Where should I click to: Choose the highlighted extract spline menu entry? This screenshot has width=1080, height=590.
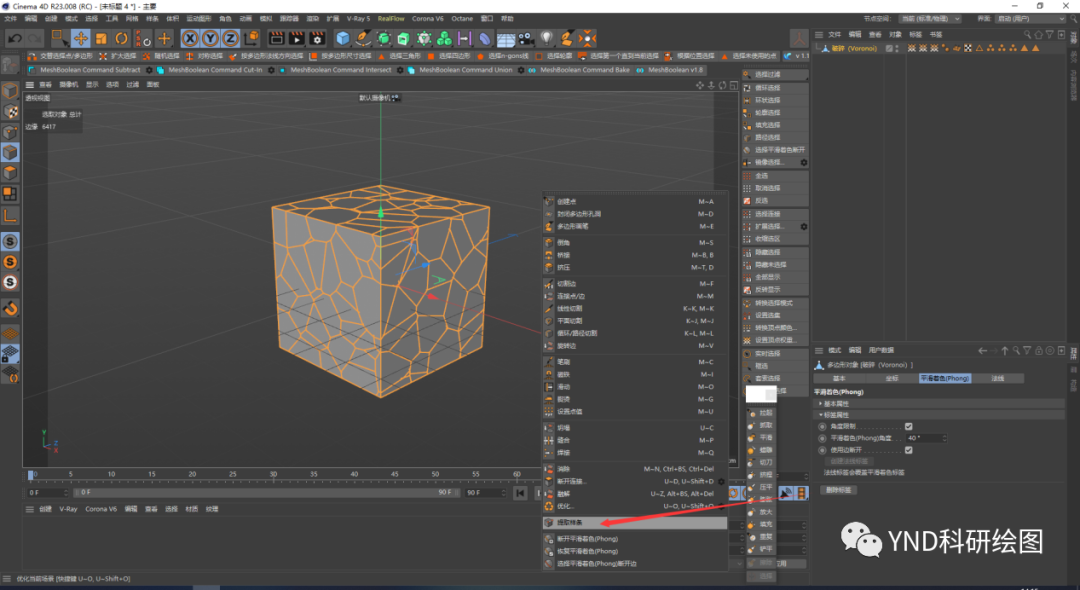[x=634, y=523]
